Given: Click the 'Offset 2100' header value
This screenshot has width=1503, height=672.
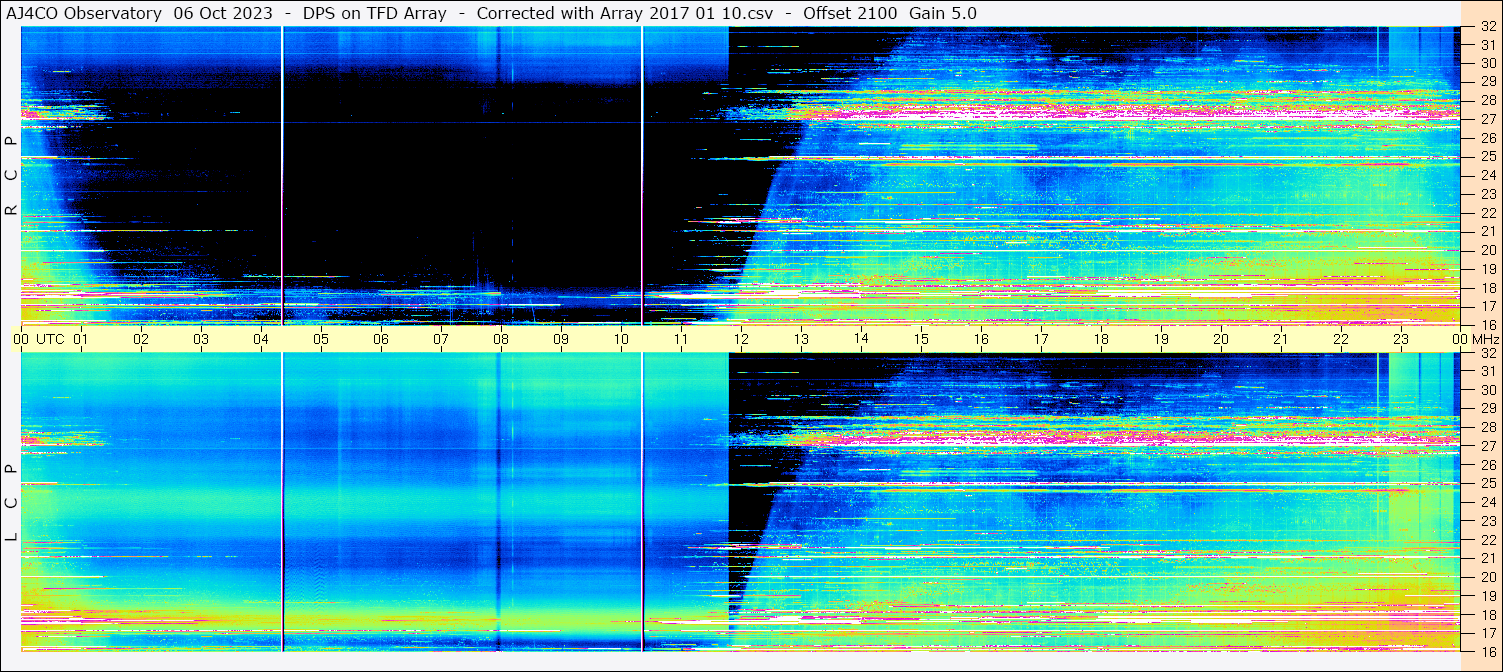Looking at the screenshot, I should (850, 13).
